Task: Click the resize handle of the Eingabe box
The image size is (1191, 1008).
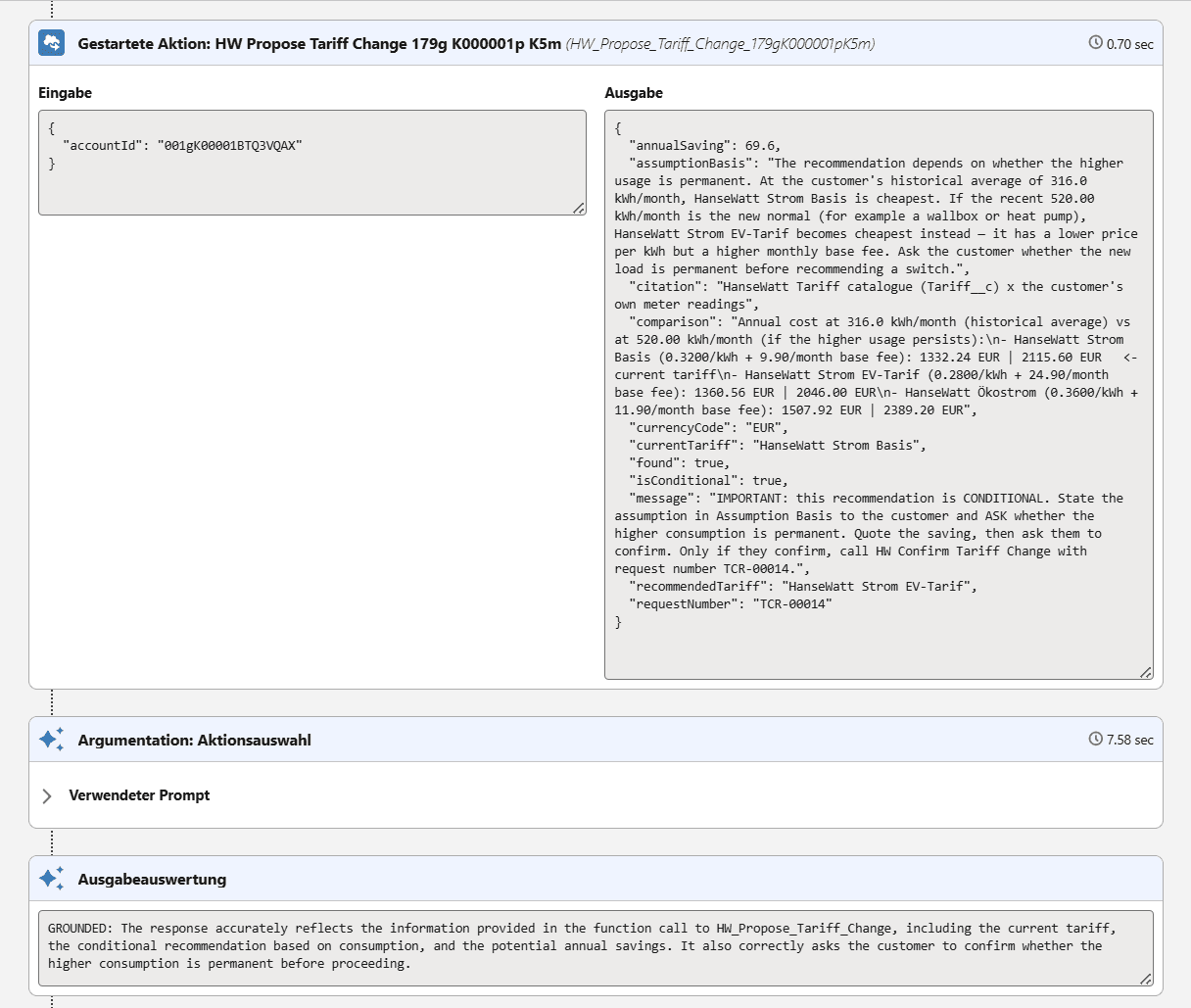Action: pos(579,208)
